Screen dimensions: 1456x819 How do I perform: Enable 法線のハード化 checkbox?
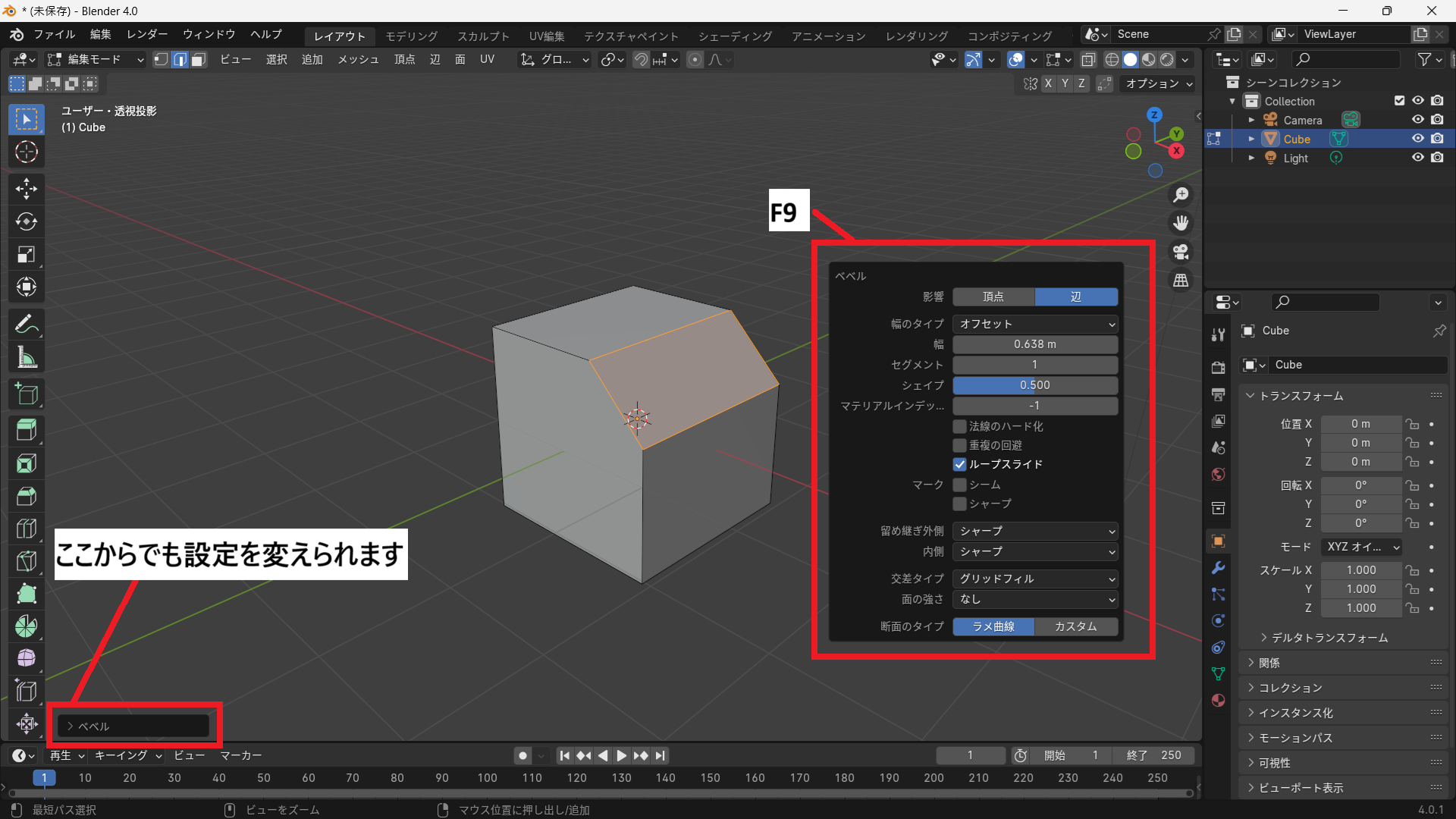click(x=960, y=426)
